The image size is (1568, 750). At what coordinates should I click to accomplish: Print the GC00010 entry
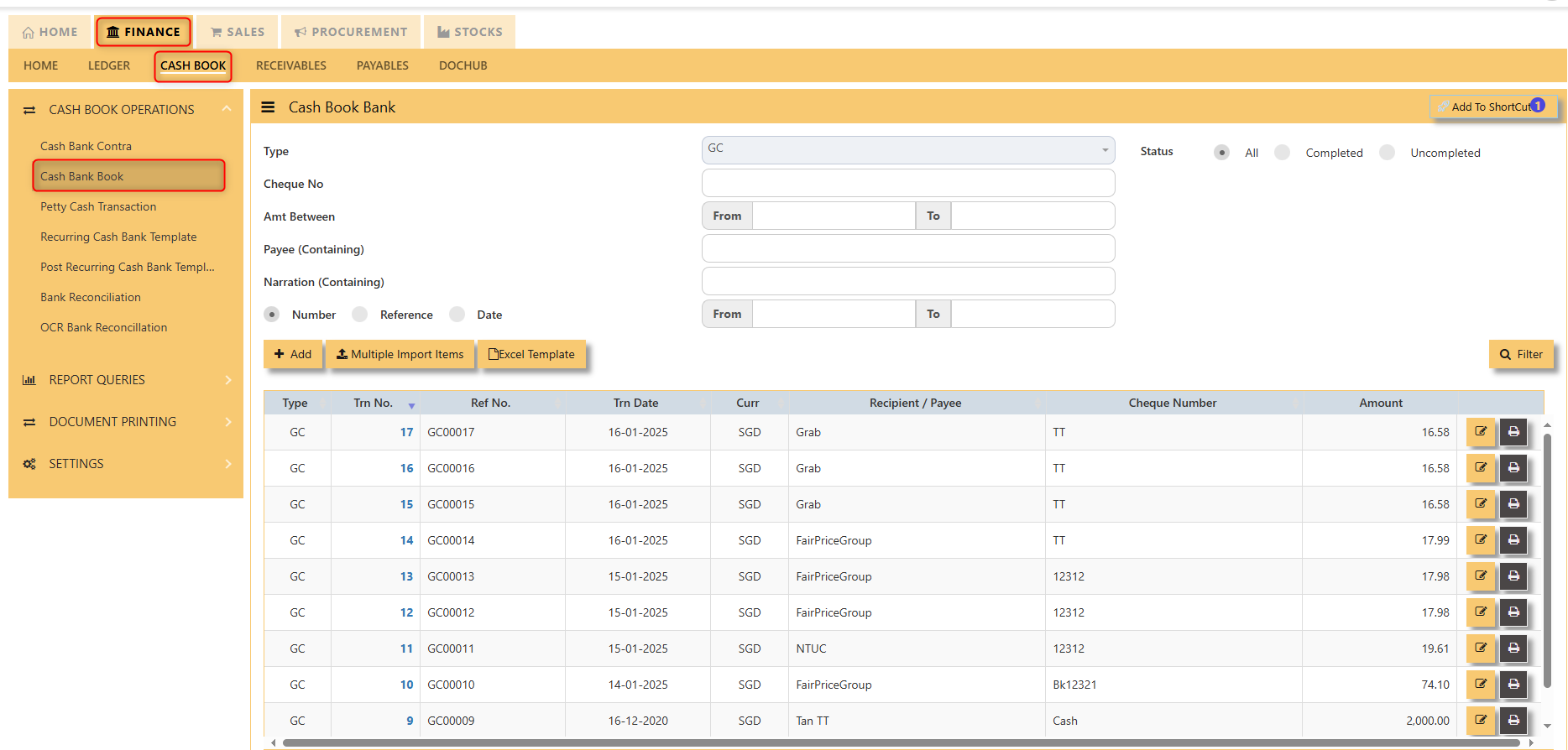point(1513,685)
